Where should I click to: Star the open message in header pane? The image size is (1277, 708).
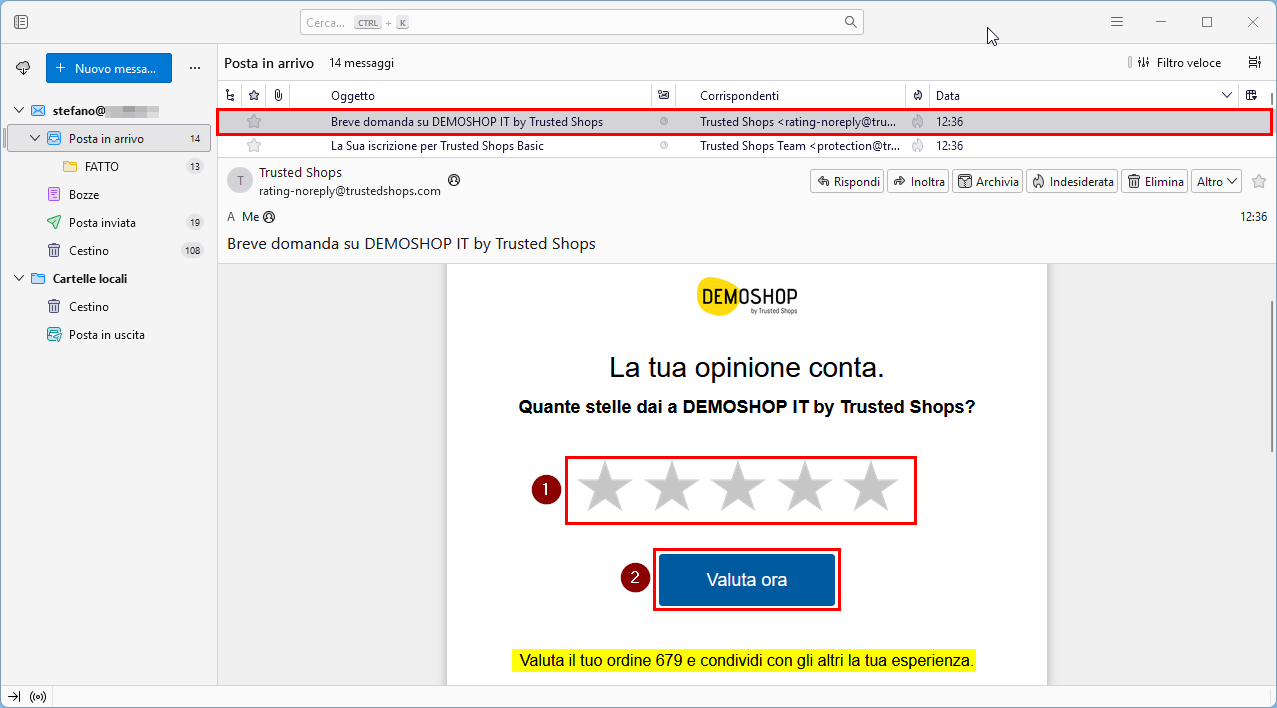1259,181
